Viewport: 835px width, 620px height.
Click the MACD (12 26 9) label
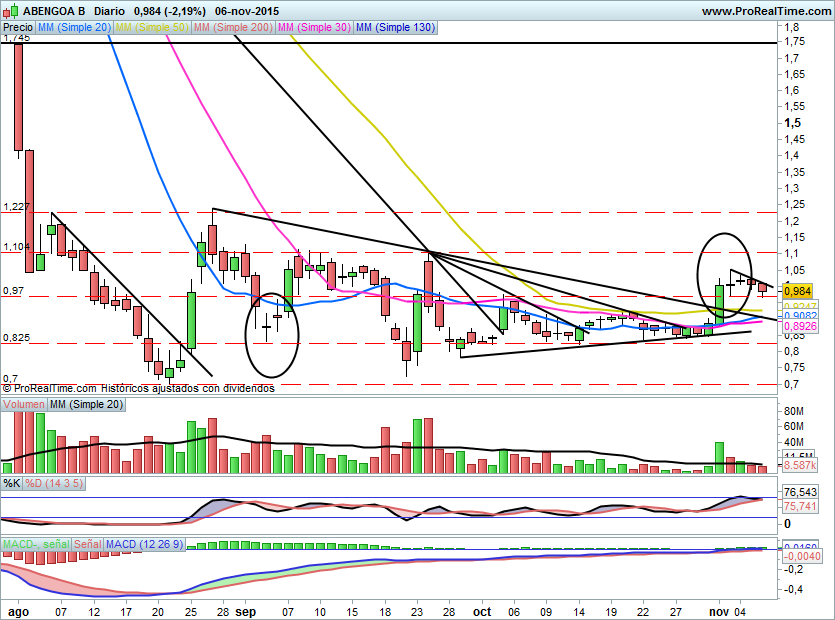pos(144,544)
